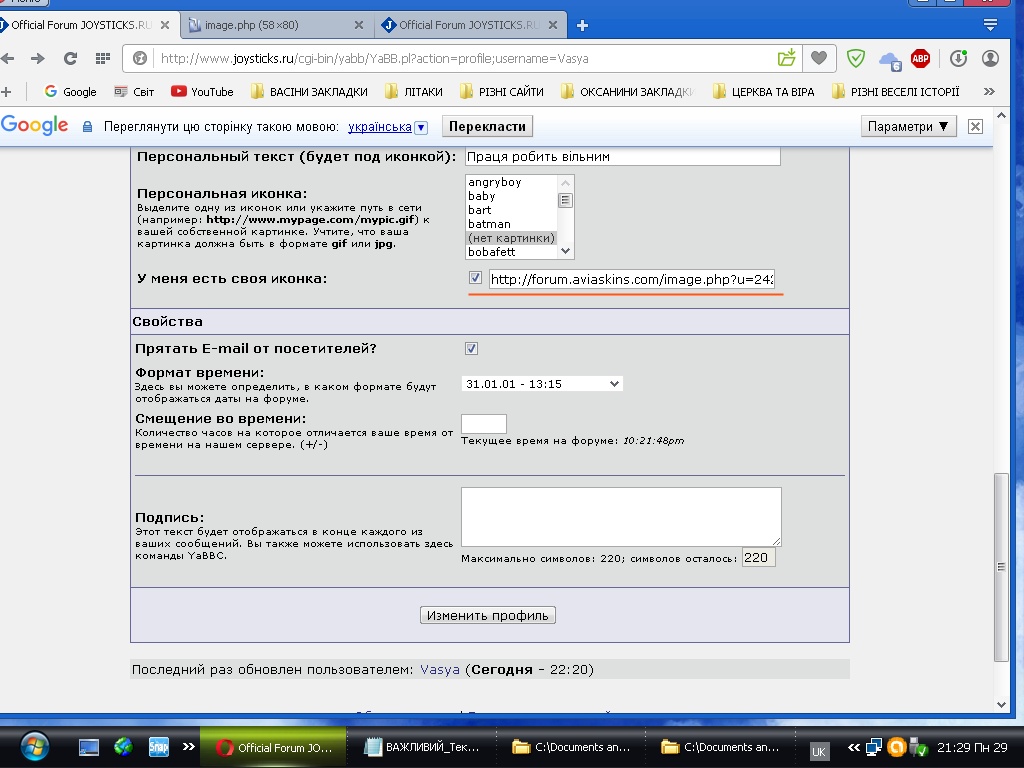Open the ЛІТАКИ bookmark folder
The image size is (1024, 768).
click(414, 92)
